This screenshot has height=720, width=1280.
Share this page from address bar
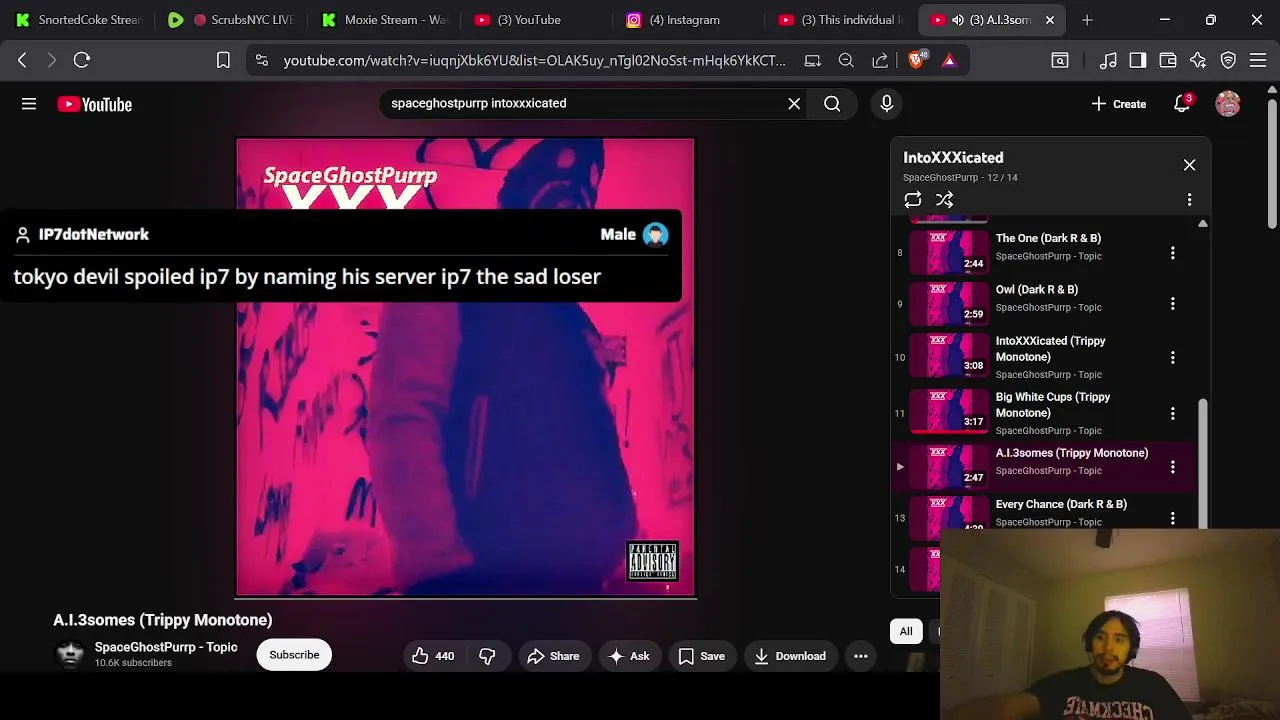[880, 61]
